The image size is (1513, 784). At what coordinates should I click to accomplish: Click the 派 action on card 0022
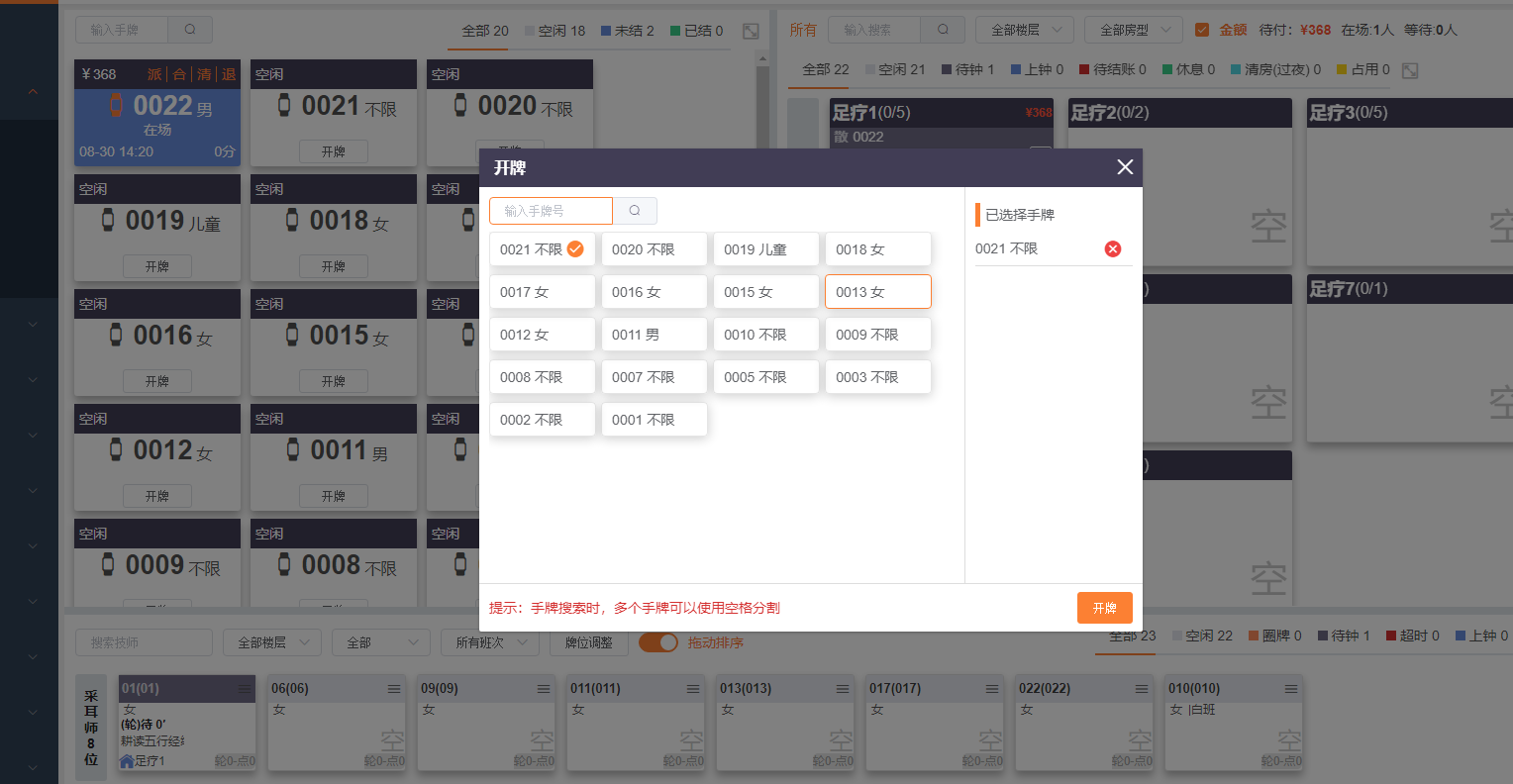tap(154, 74)
